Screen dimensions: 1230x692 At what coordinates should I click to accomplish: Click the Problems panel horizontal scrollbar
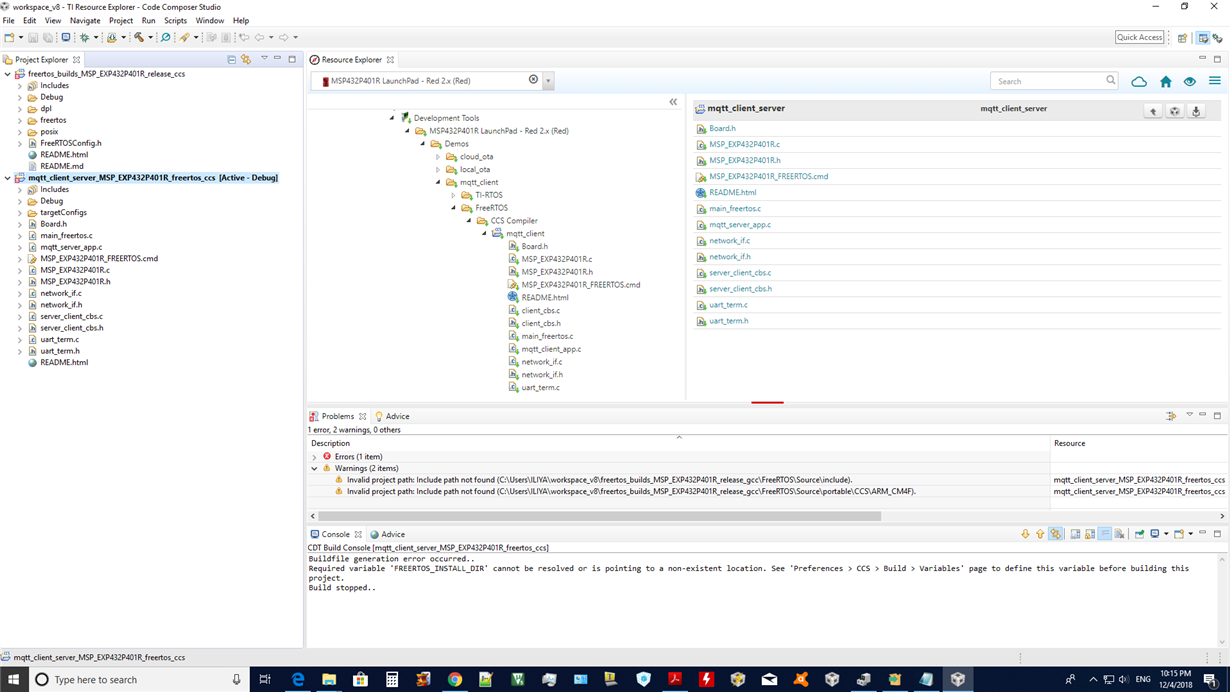(600, 516)
